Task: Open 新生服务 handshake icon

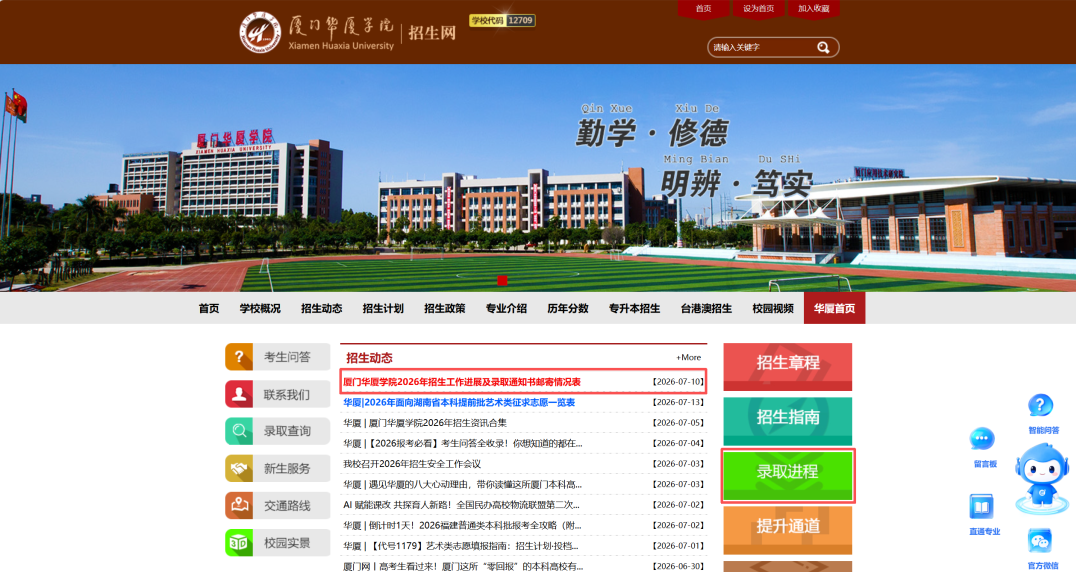Action: pos(239,468)
